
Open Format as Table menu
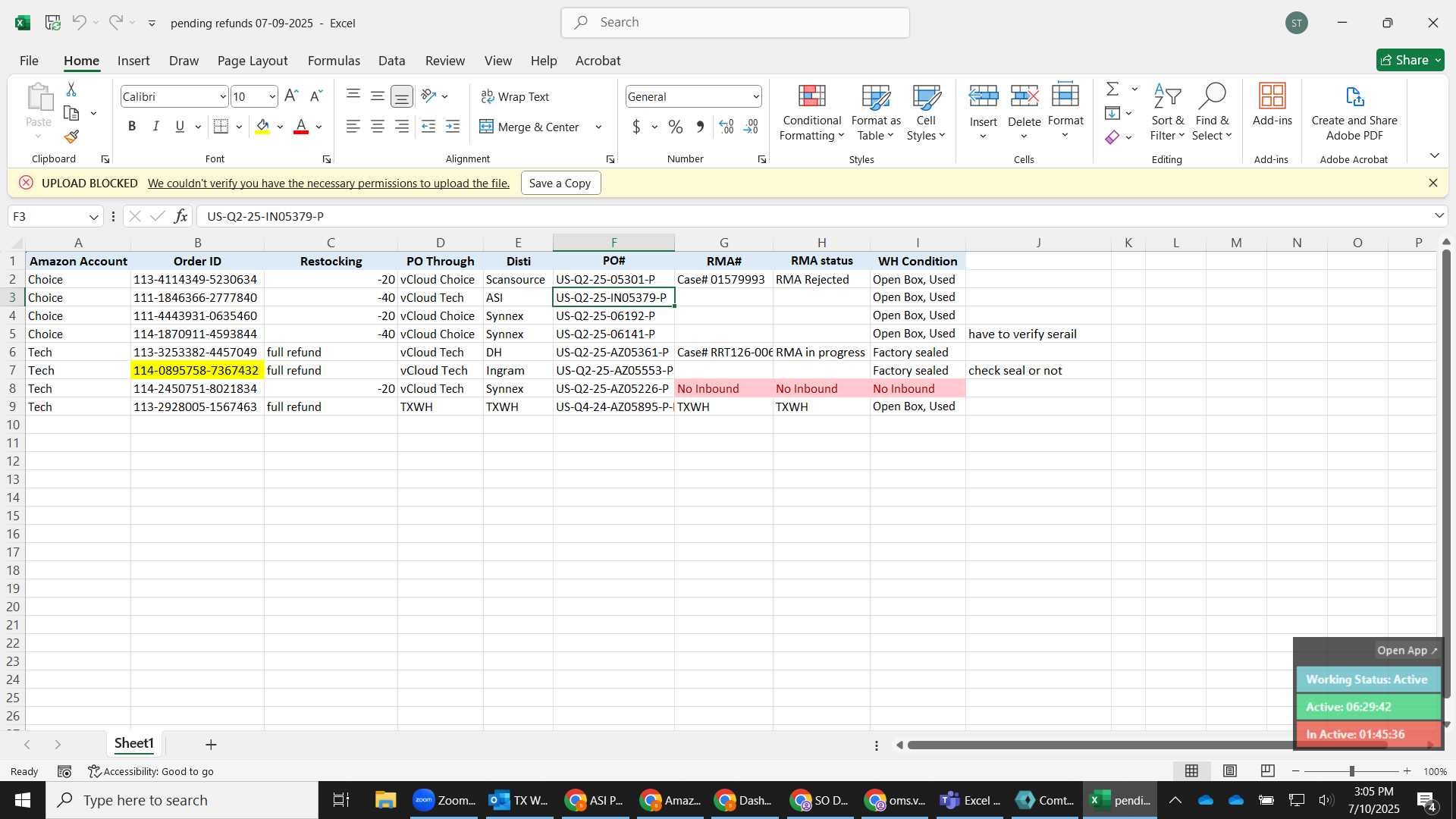(876, 112)
